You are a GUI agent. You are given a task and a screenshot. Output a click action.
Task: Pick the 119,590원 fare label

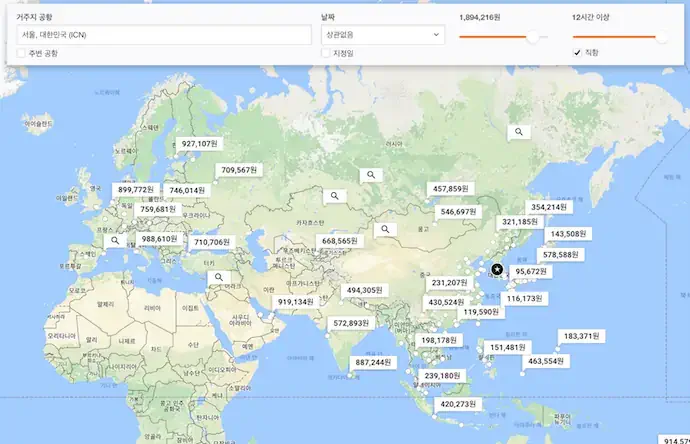pos(481,312)
